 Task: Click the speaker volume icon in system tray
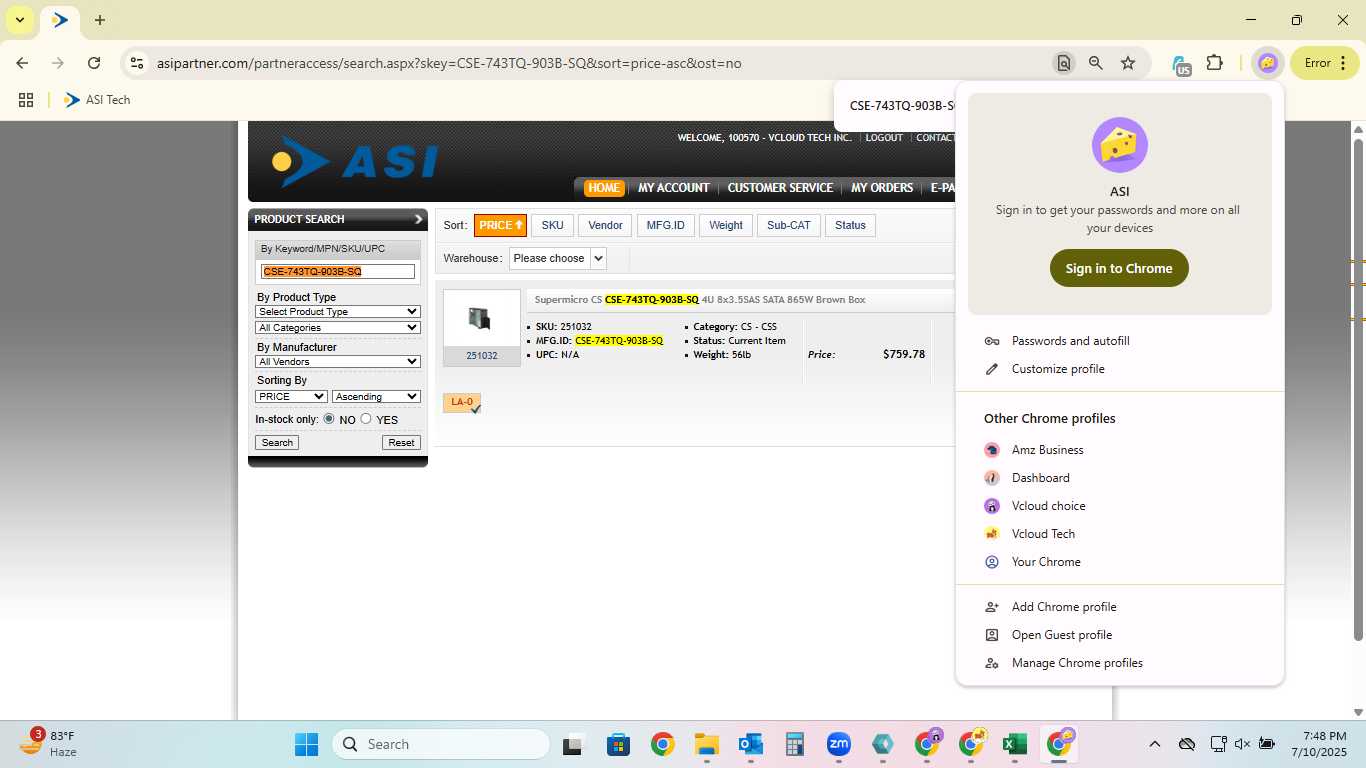pos(1242,744)
